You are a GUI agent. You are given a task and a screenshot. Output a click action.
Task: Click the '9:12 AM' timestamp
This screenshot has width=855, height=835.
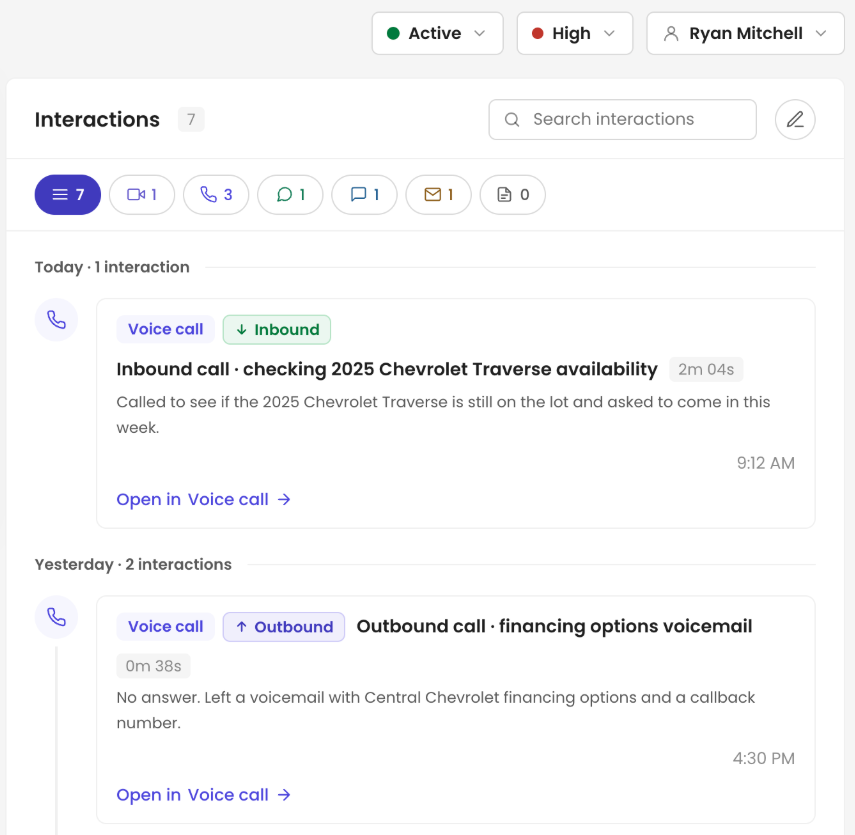point(766,463)
